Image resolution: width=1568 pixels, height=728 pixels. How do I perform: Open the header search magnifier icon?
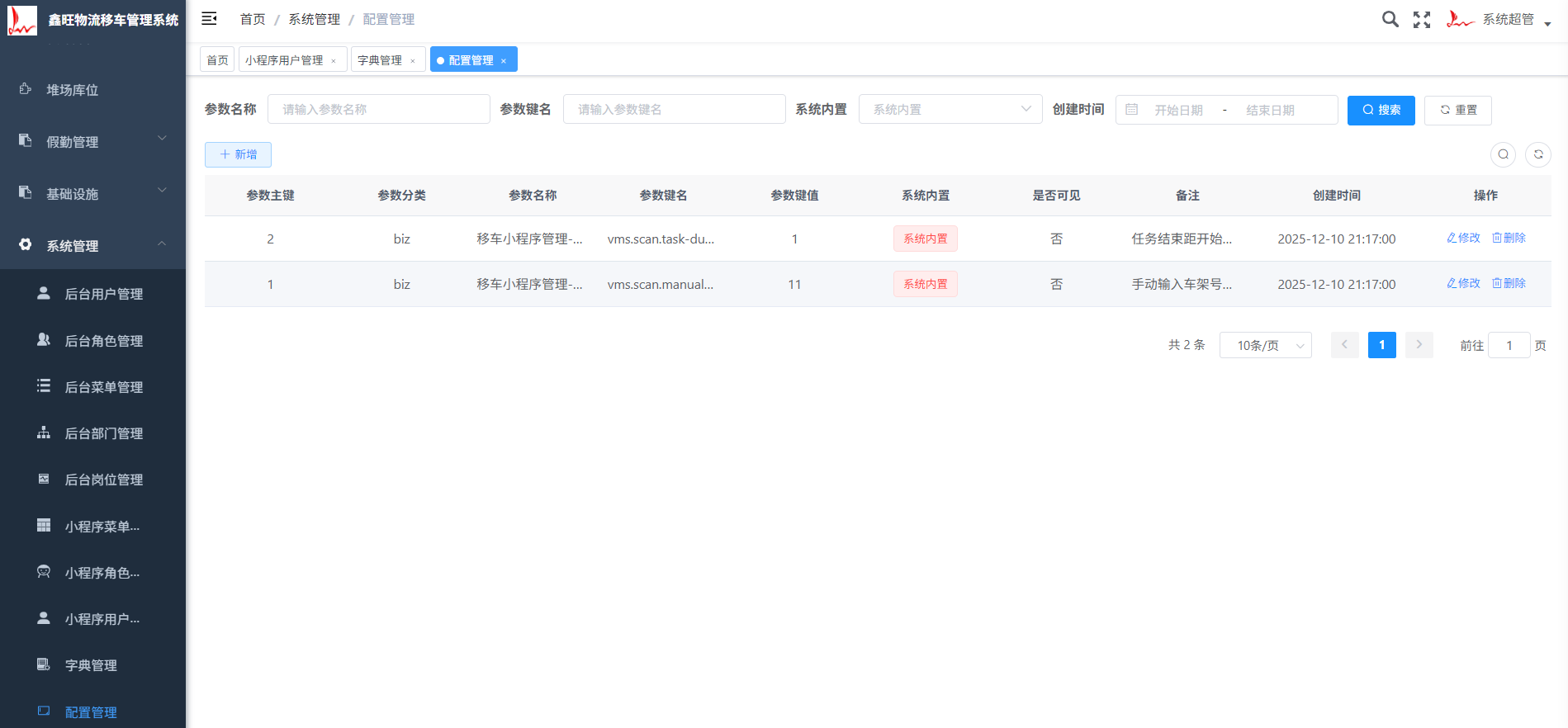pyautogui.click(x=1390, y=19)
